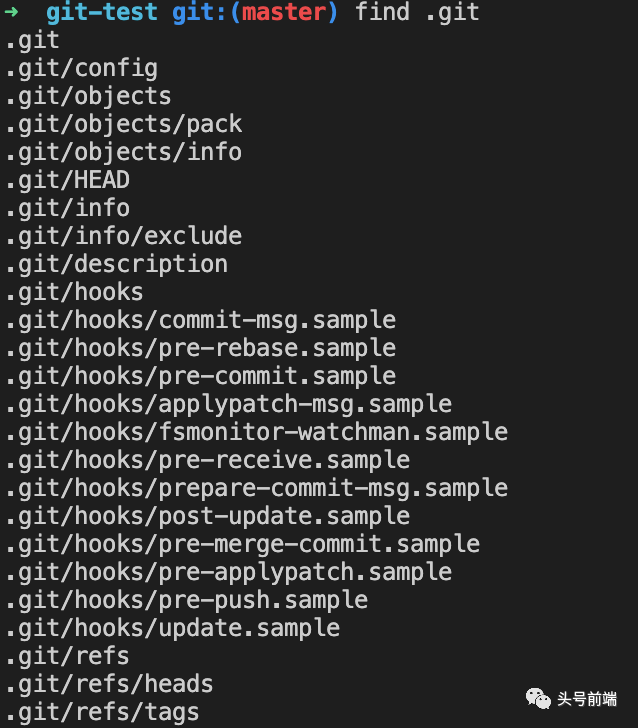Click the commit-msg.sample hook line
The image size is (638, 728).
pyautogui.click(x=201, y=320)
